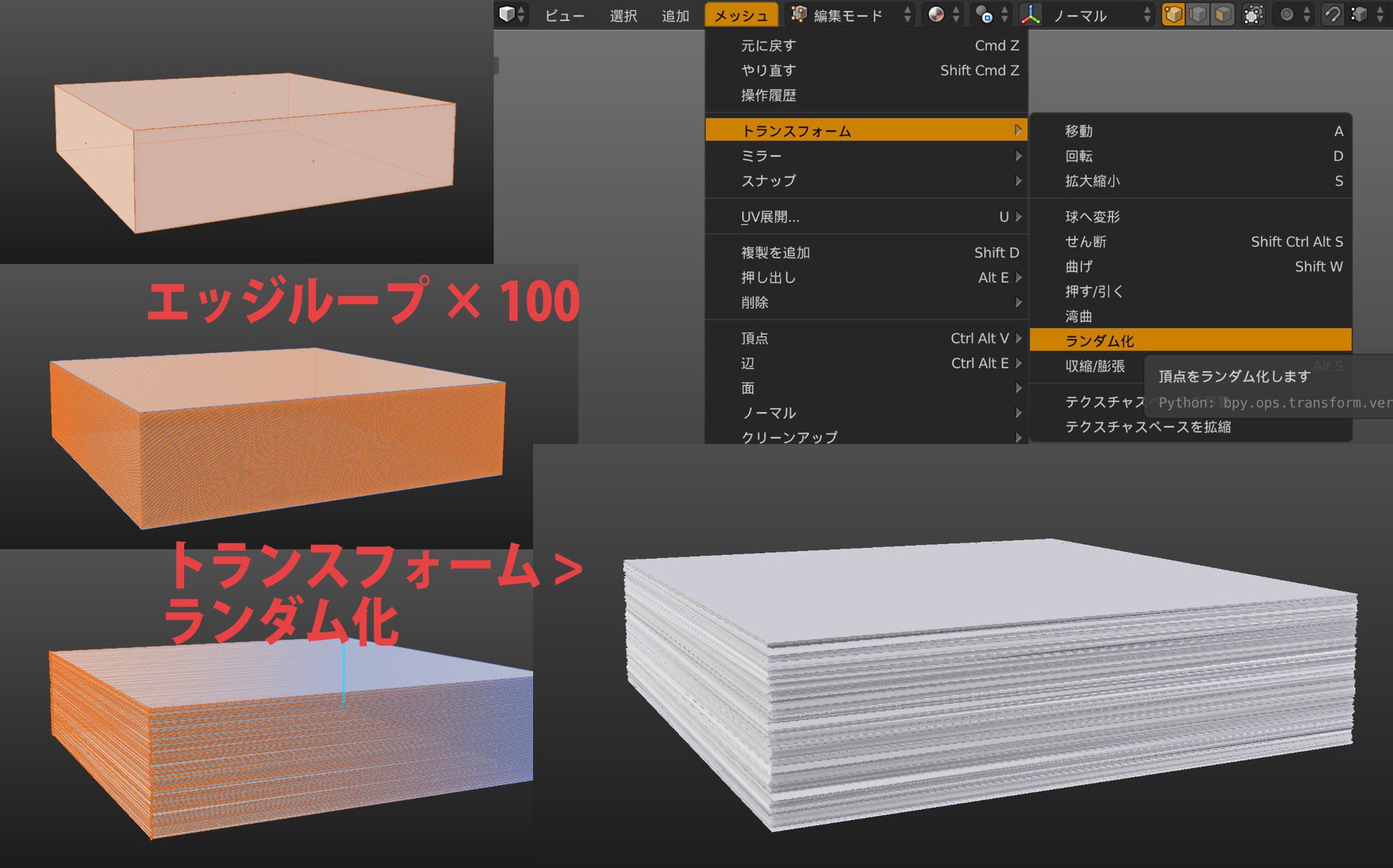1393x868 pixels.
Task: Click the rendered gray paper stack image
Action: (963, 656)
